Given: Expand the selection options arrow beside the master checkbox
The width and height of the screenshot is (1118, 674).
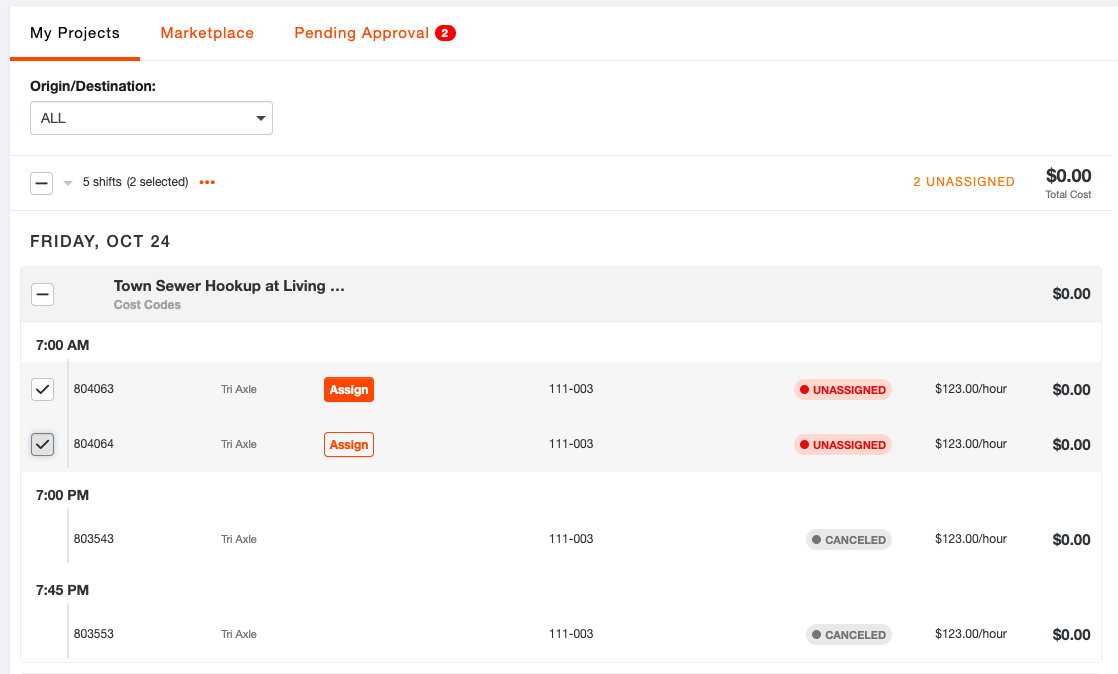Looking at the screenshot, I should [67, 183].
